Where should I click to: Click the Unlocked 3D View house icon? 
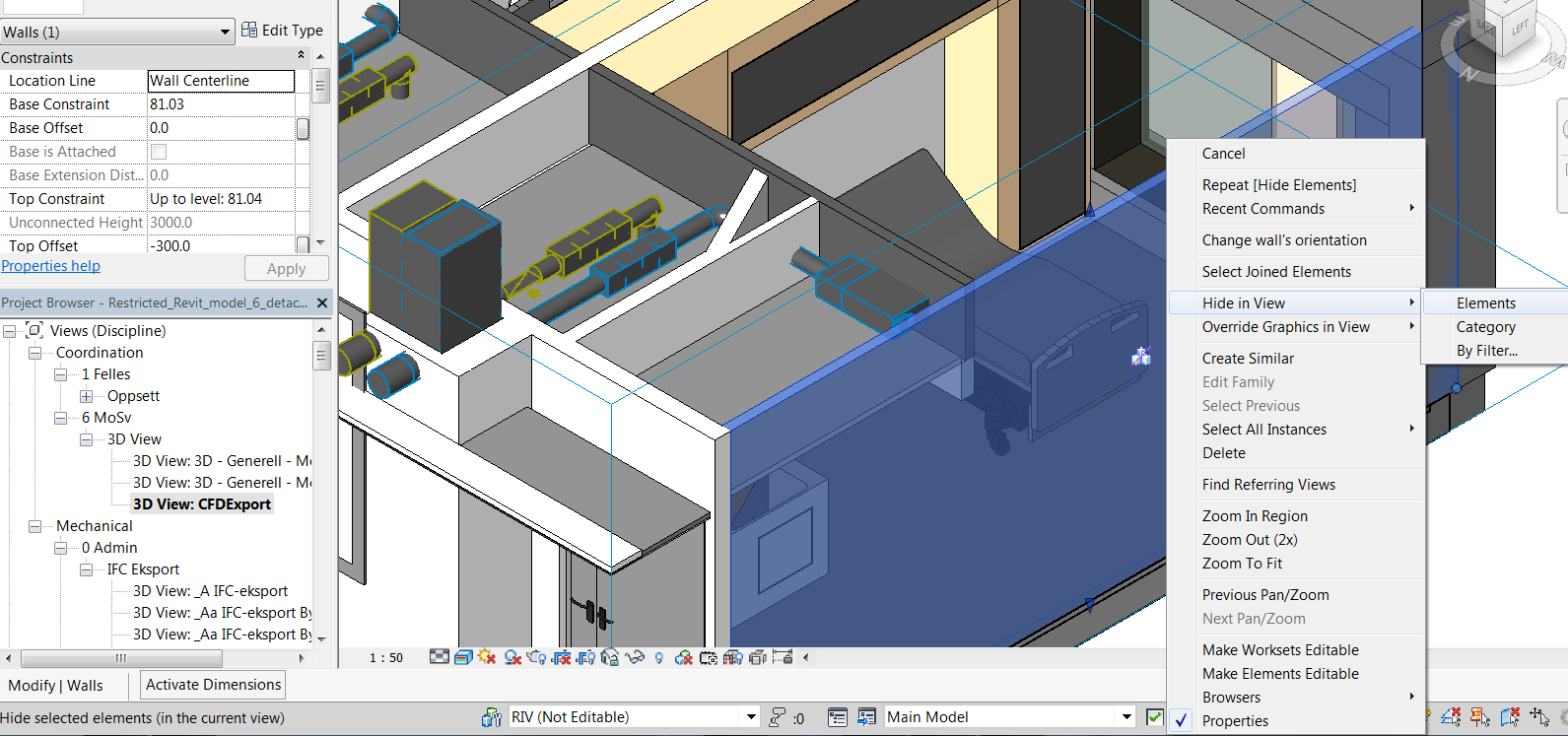click(x=610, y=657)
